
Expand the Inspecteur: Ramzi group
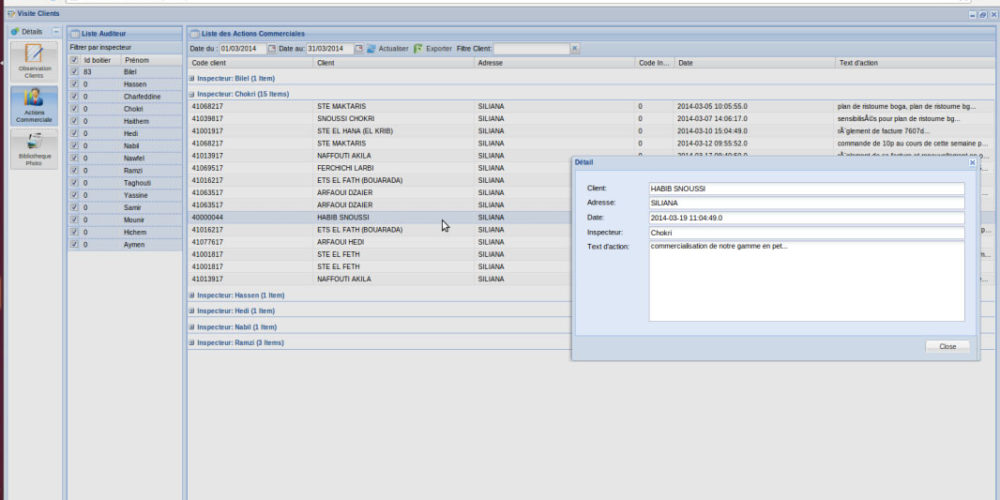pyautogui.click(x=191, y=343)
